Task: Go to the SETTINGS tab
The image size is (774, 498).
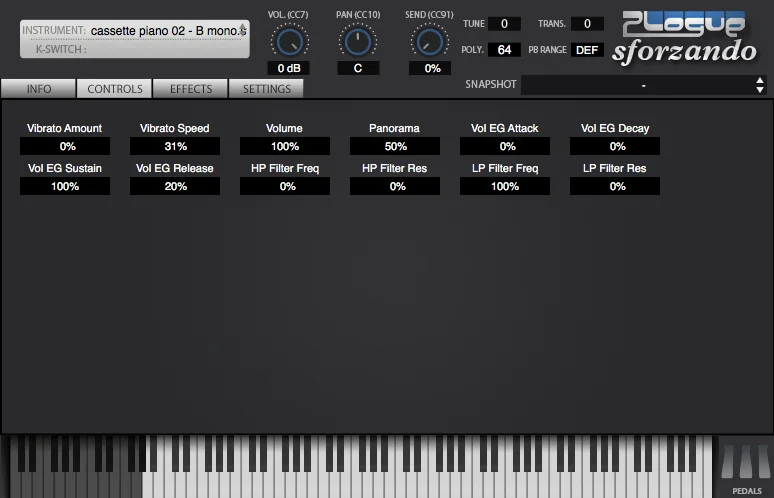Action: click(x=267, y=89)
